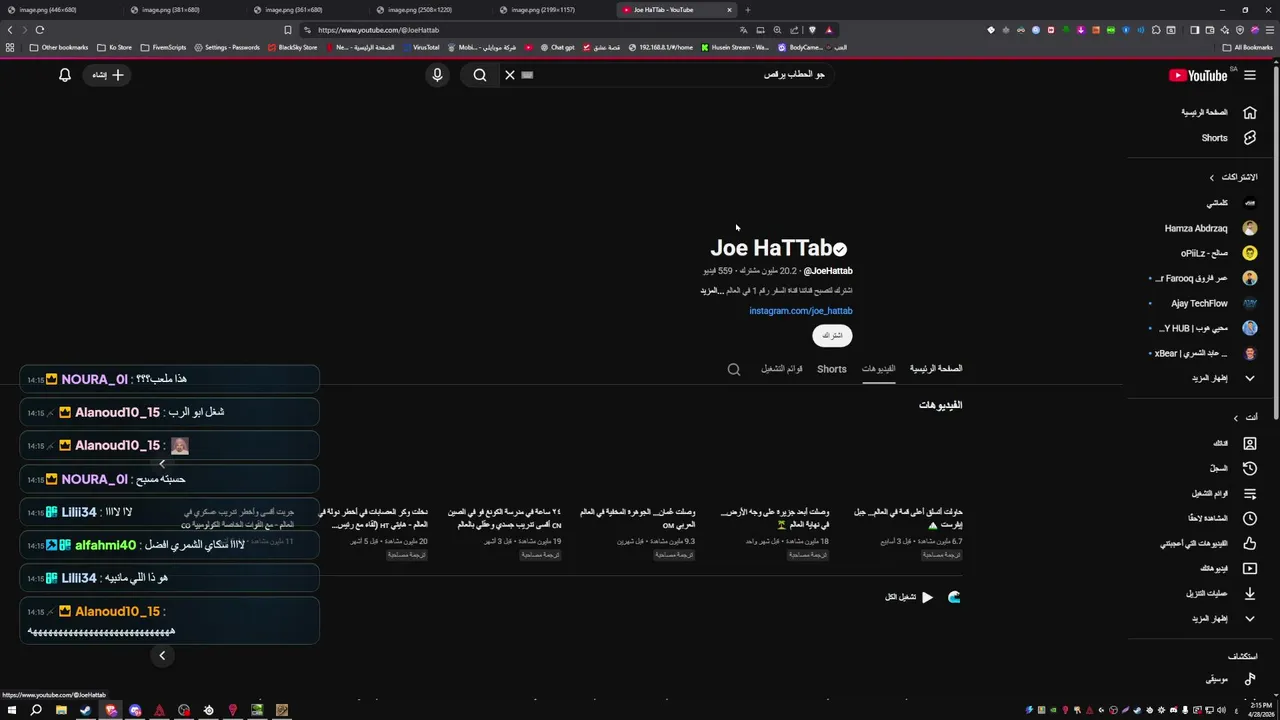Open the أنت (You) section header

[x=1244, y=417]
